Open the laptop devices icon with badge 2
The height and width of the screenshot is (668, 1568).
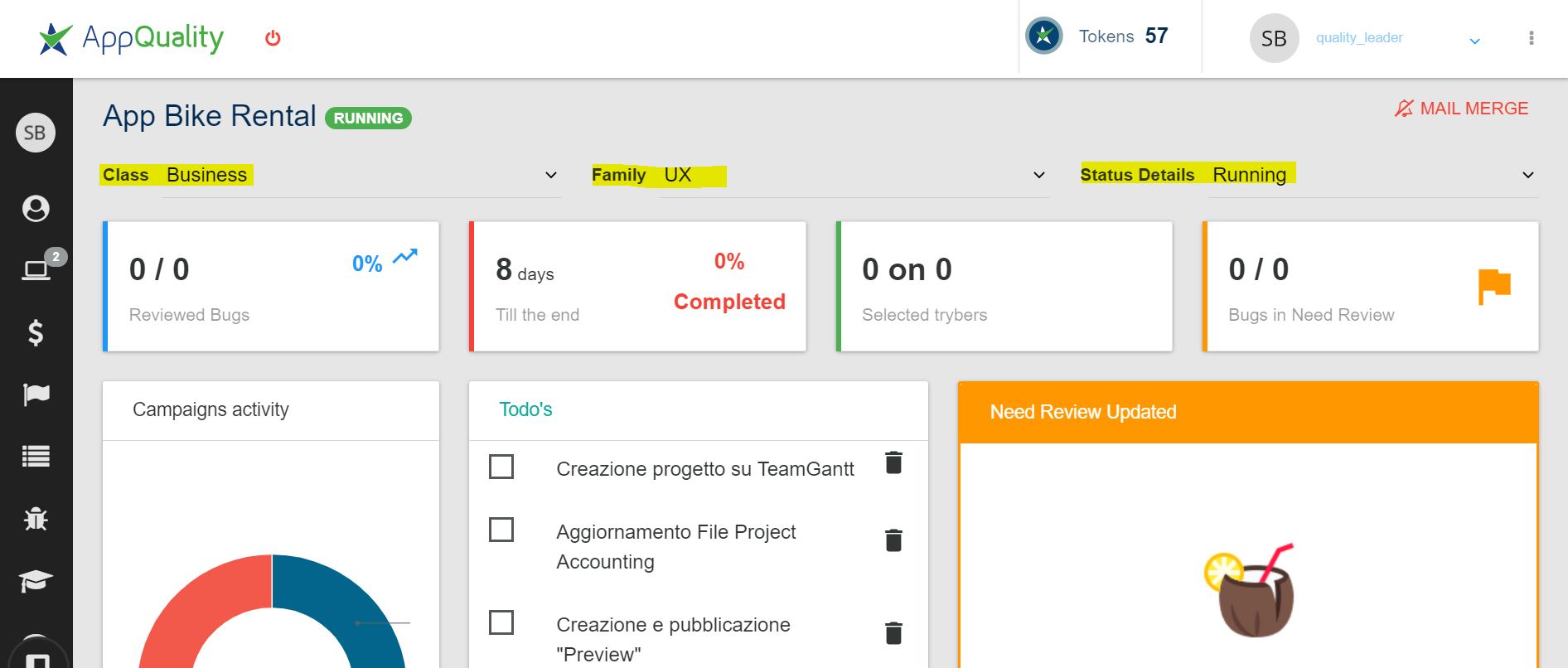(36, 269)
